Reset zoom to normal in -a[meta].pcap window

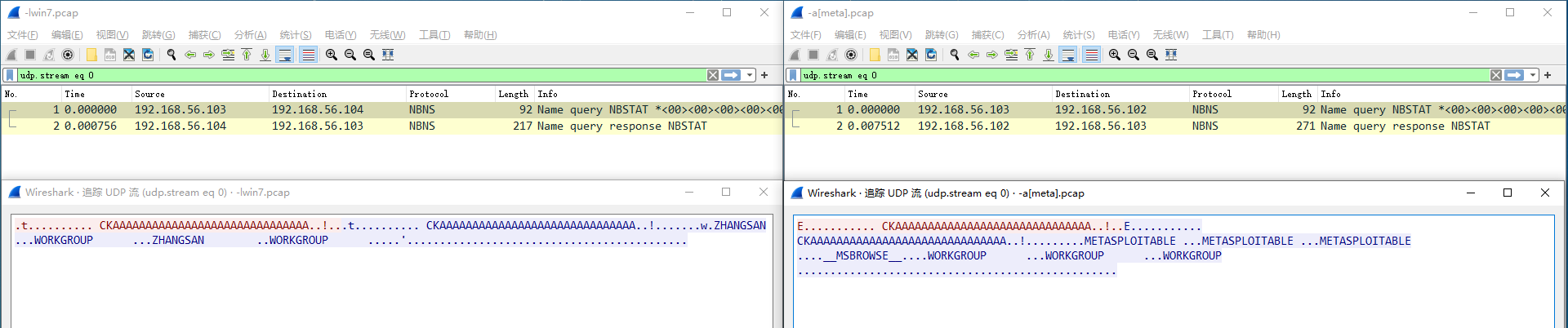[x=1152, y=55]
